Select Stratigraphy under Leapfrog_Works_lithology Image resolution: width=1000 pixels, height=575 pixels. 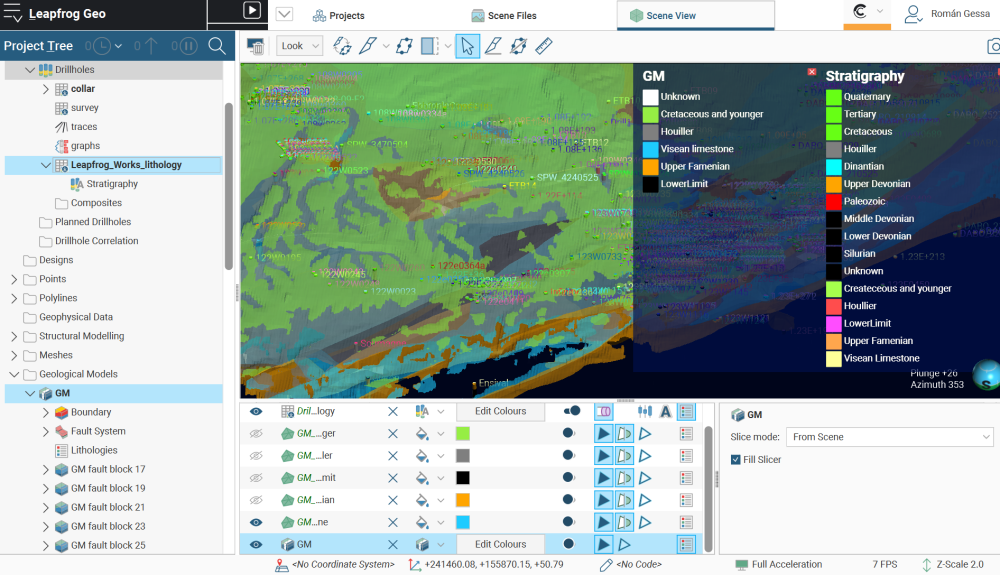click(112, 184)
